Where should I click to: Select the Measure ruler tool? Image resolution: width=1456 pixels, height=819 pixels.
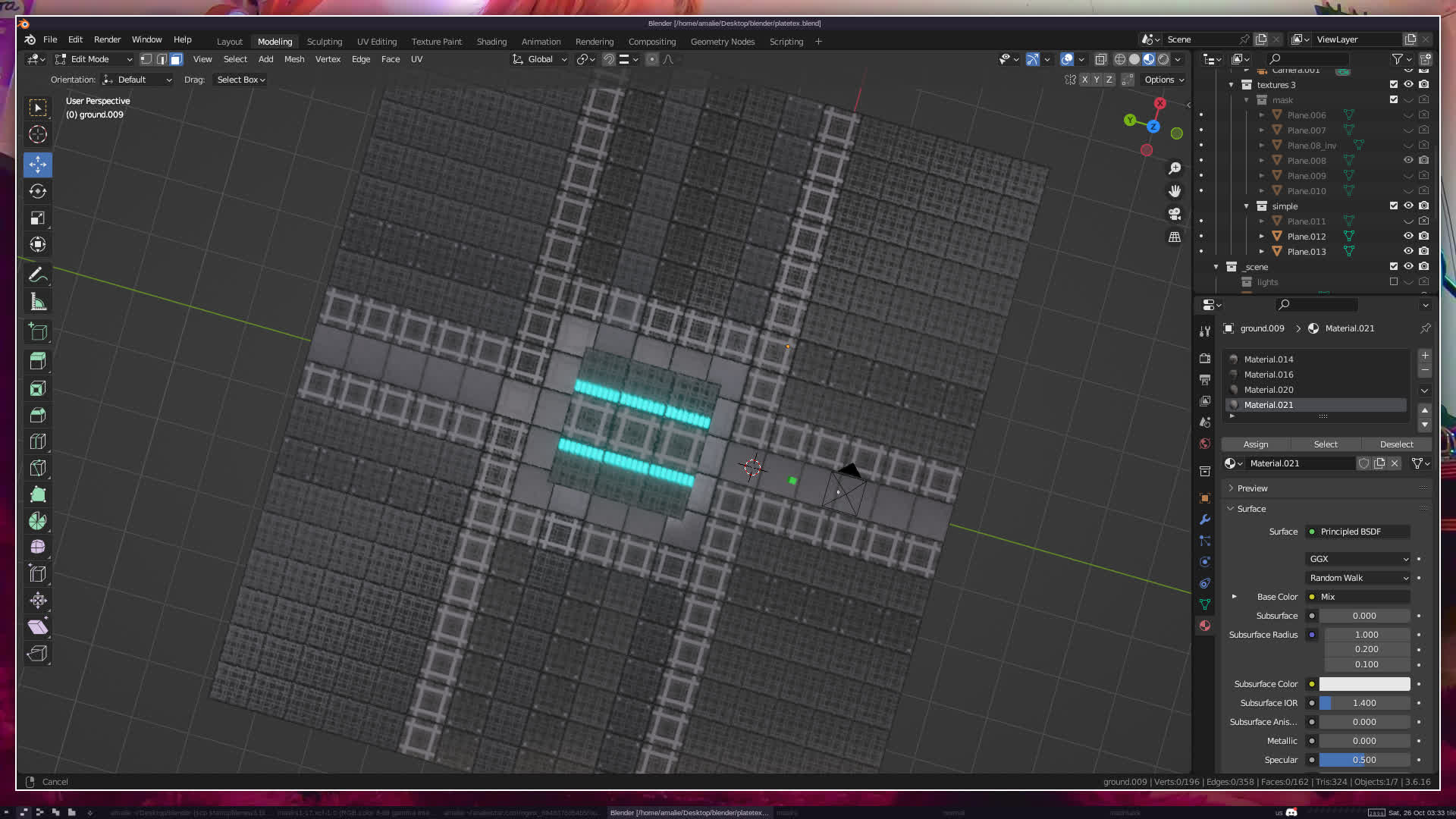(38, 303)
